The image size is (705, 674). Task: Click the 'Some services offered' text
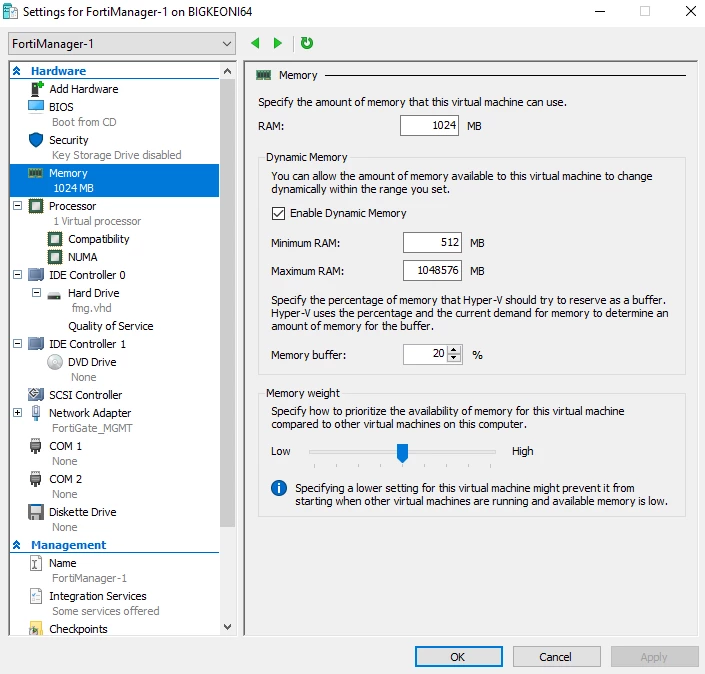coord(106,611)
